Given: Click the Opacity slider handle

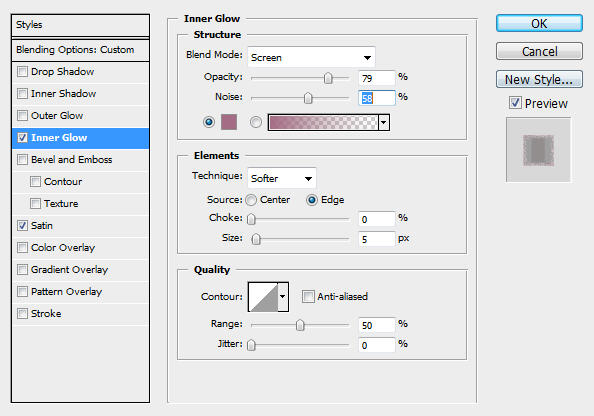Looking at the screenshot, I should (x=328, y=78).
